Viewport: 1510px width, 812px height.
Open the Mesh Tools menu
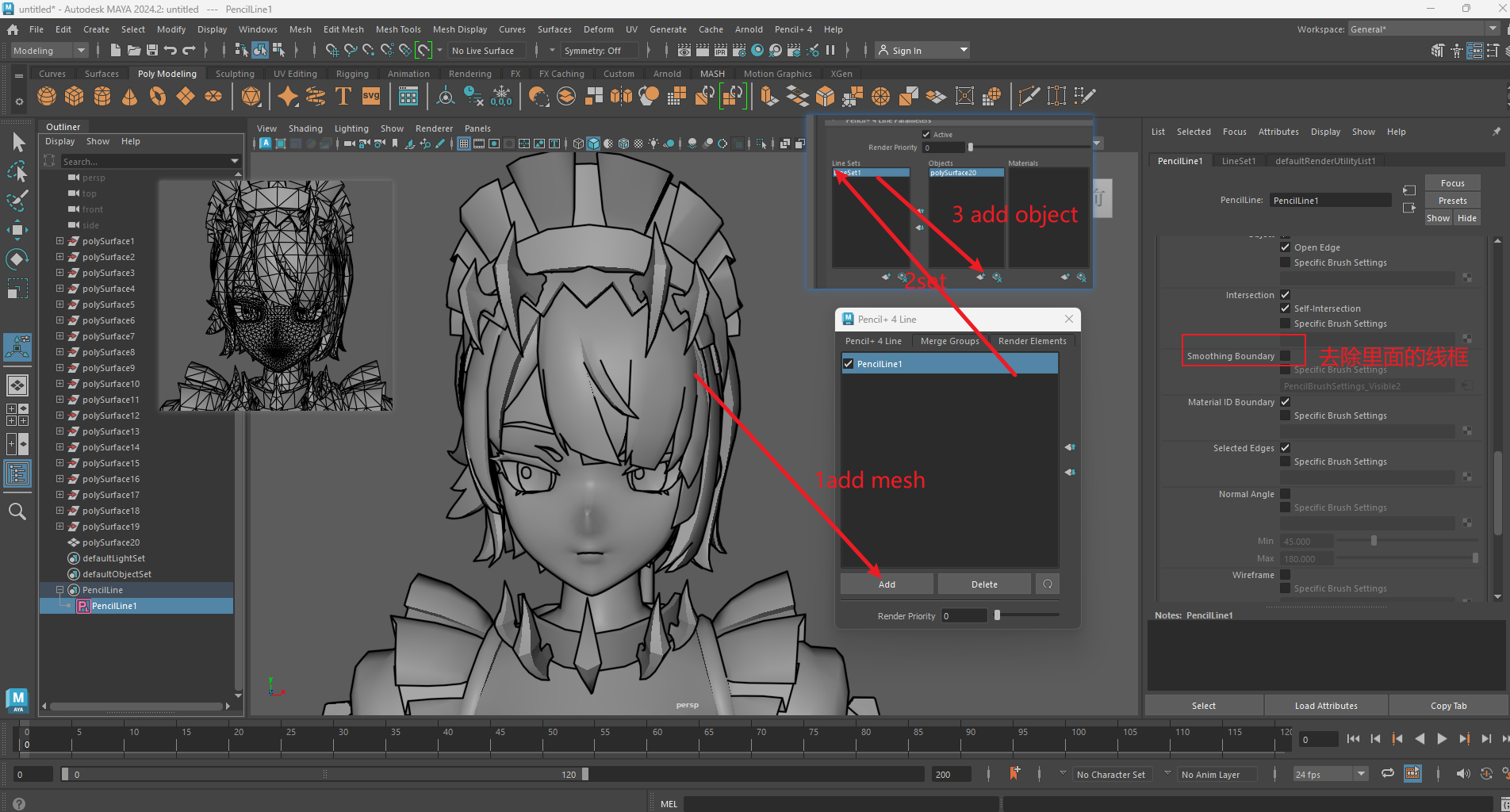click(x=398, y=29)
